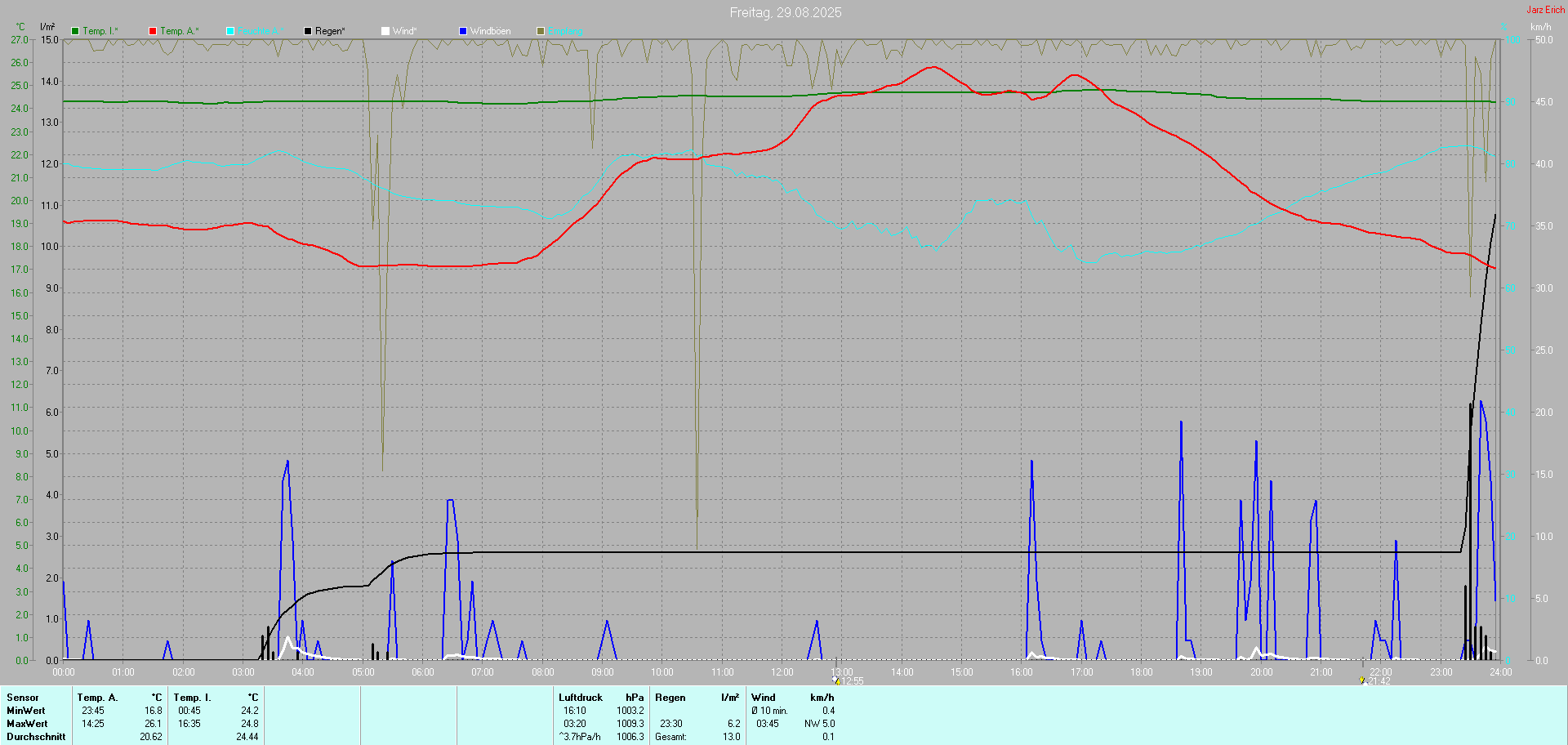Click the 'Ø 10 min.' wind label
The height and width of the screenshot is (745, 1568).
[770, 711]
